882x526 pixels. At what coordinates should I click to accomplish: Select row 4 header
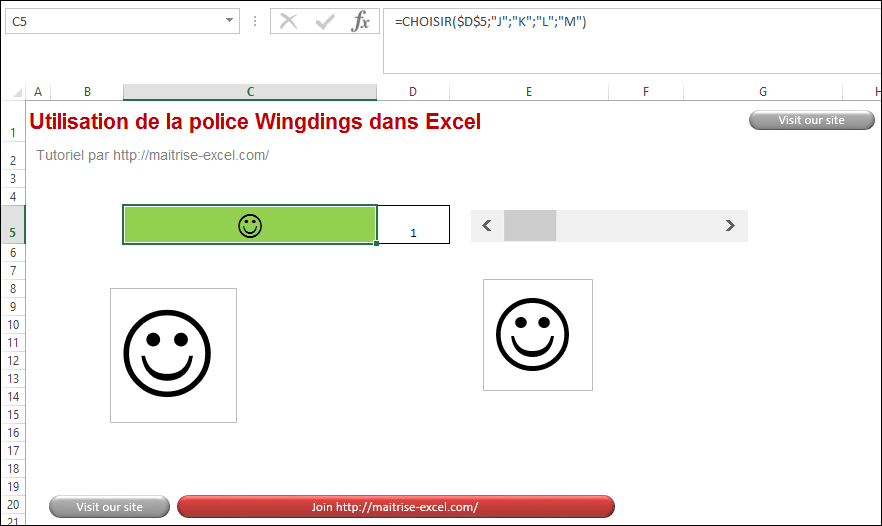coord(13,197)
